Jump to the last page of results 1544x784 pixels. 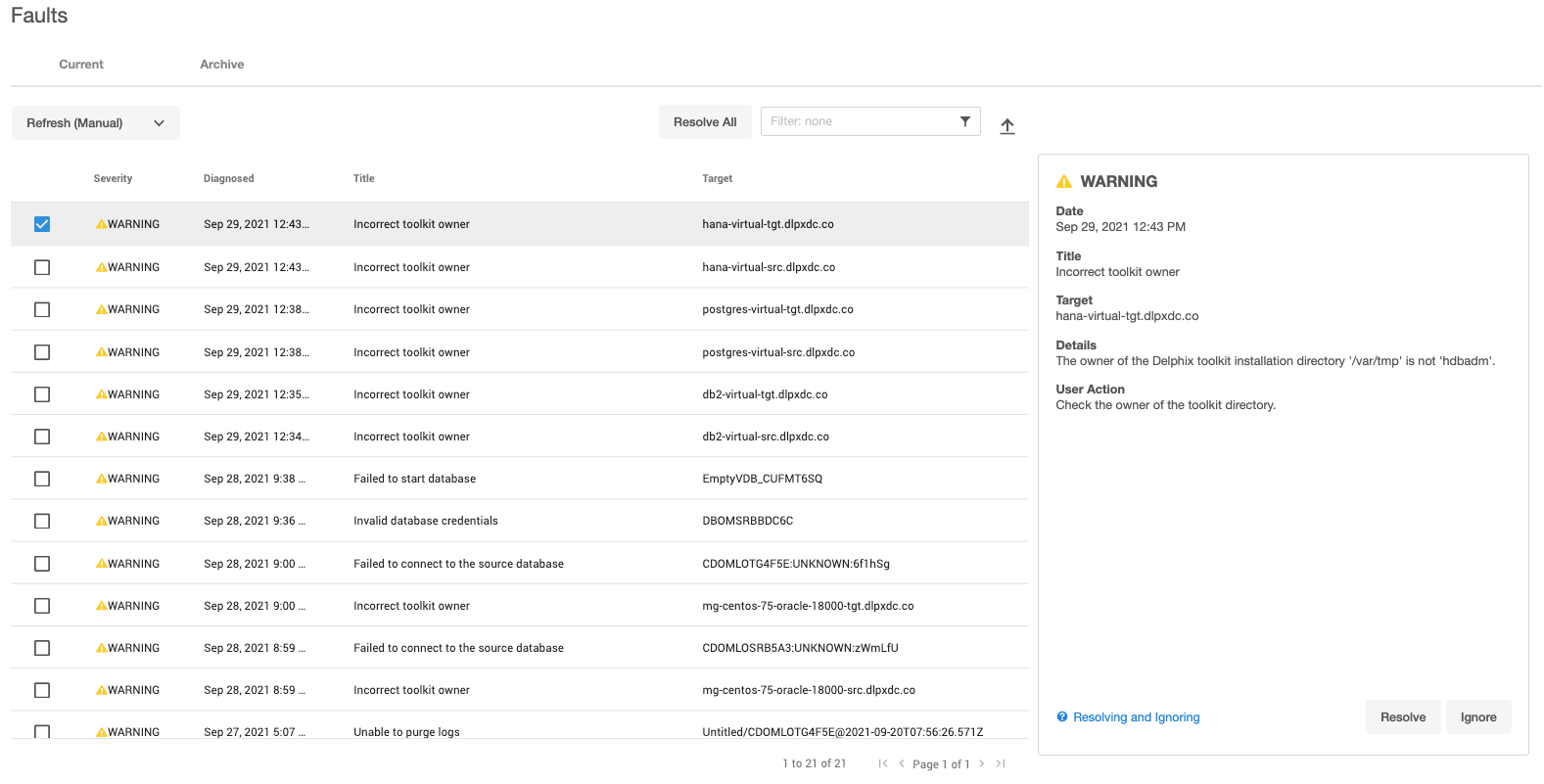tap(1000, 763)
